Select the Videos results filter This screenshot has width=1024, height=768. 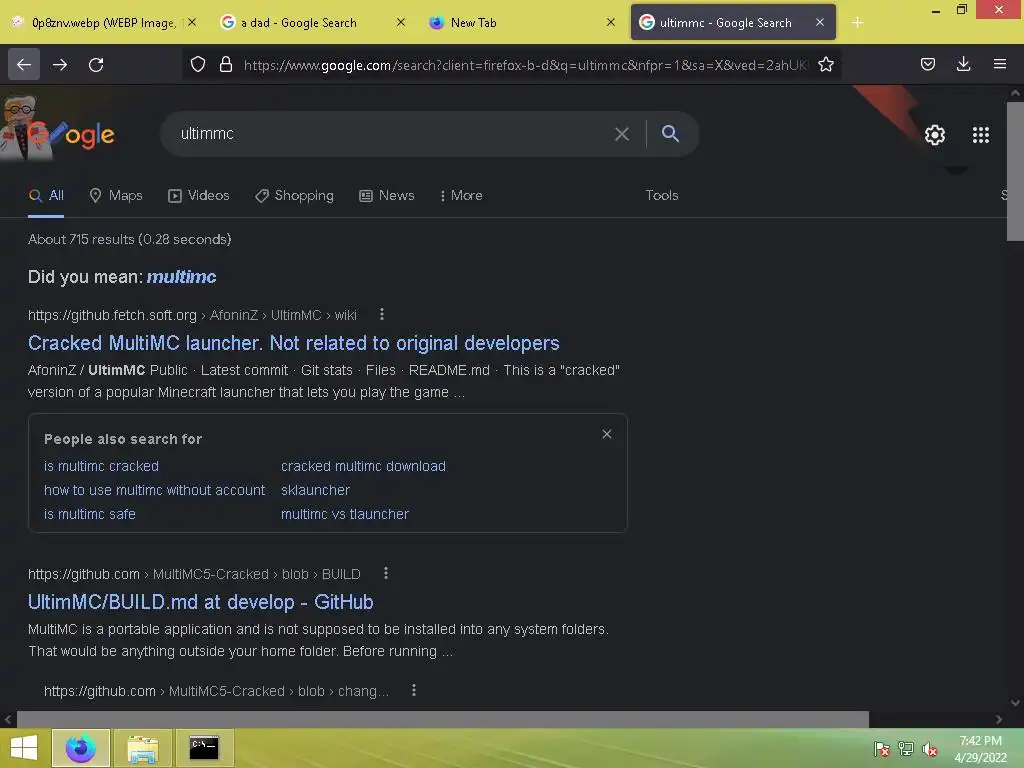tap(199, 195)
